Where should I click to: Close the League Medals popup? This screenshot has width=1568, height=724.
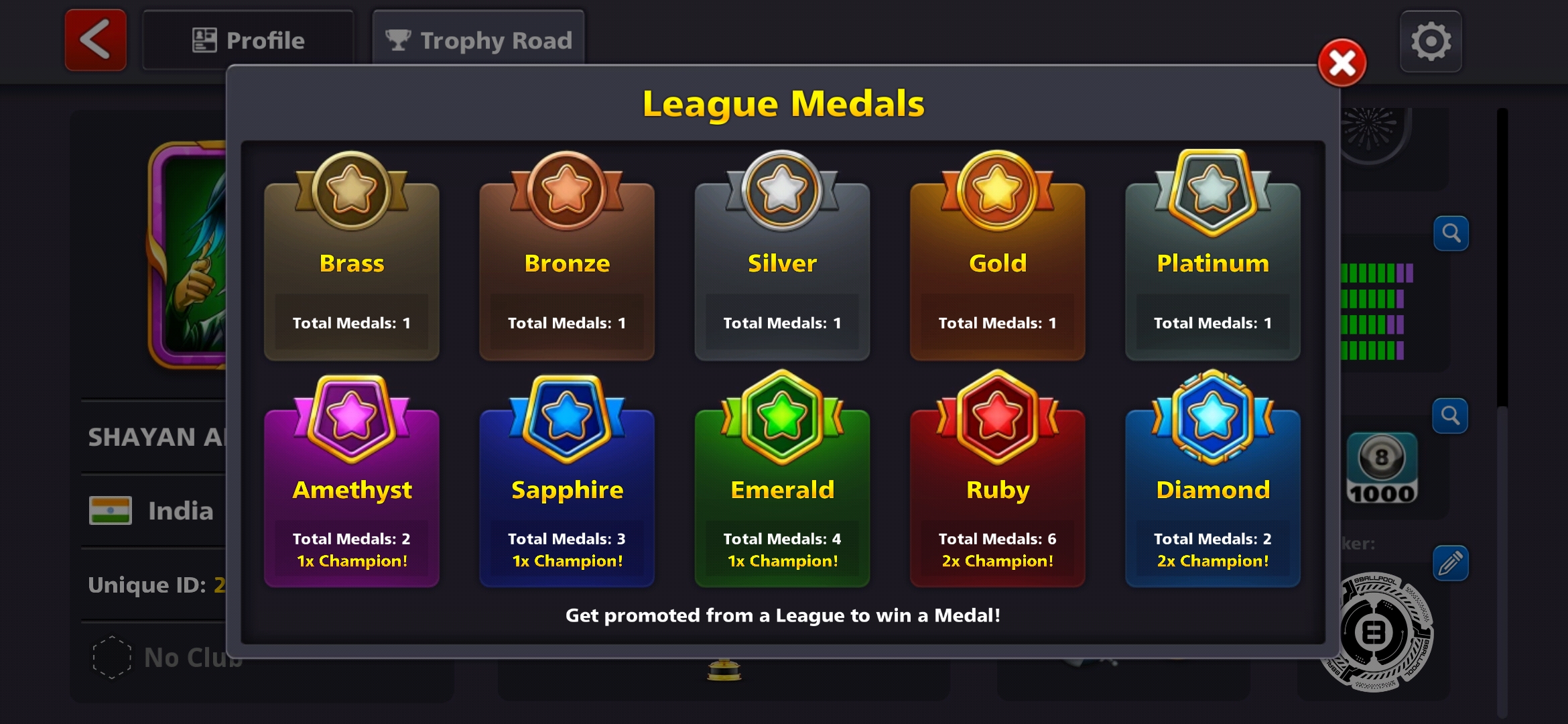coord(1342,64)
